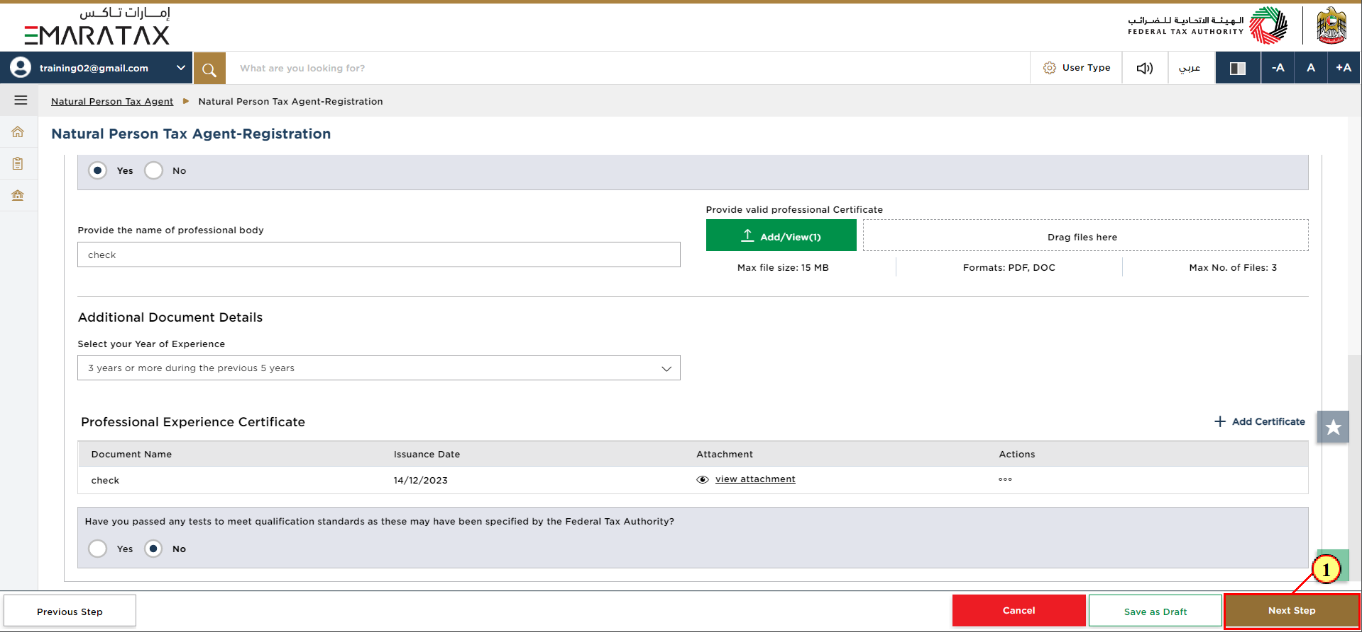The height and width of the screenshot is (637, 1366).
Task: Open the User Type settings
Action: 1076,68
